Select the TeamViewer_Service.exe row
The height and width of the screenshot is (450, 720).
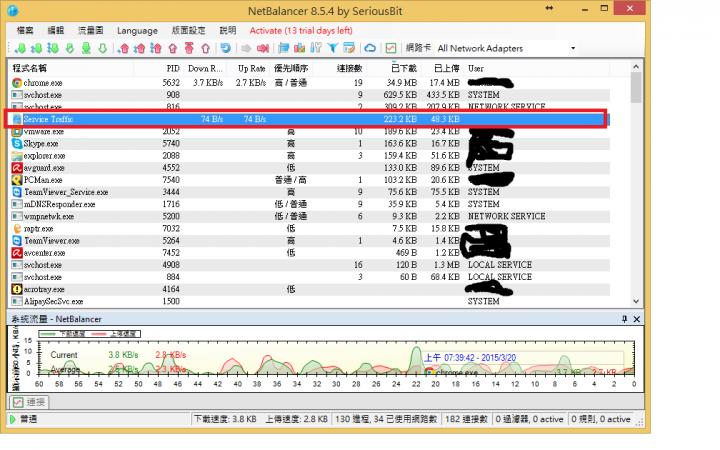click(309, 192)
